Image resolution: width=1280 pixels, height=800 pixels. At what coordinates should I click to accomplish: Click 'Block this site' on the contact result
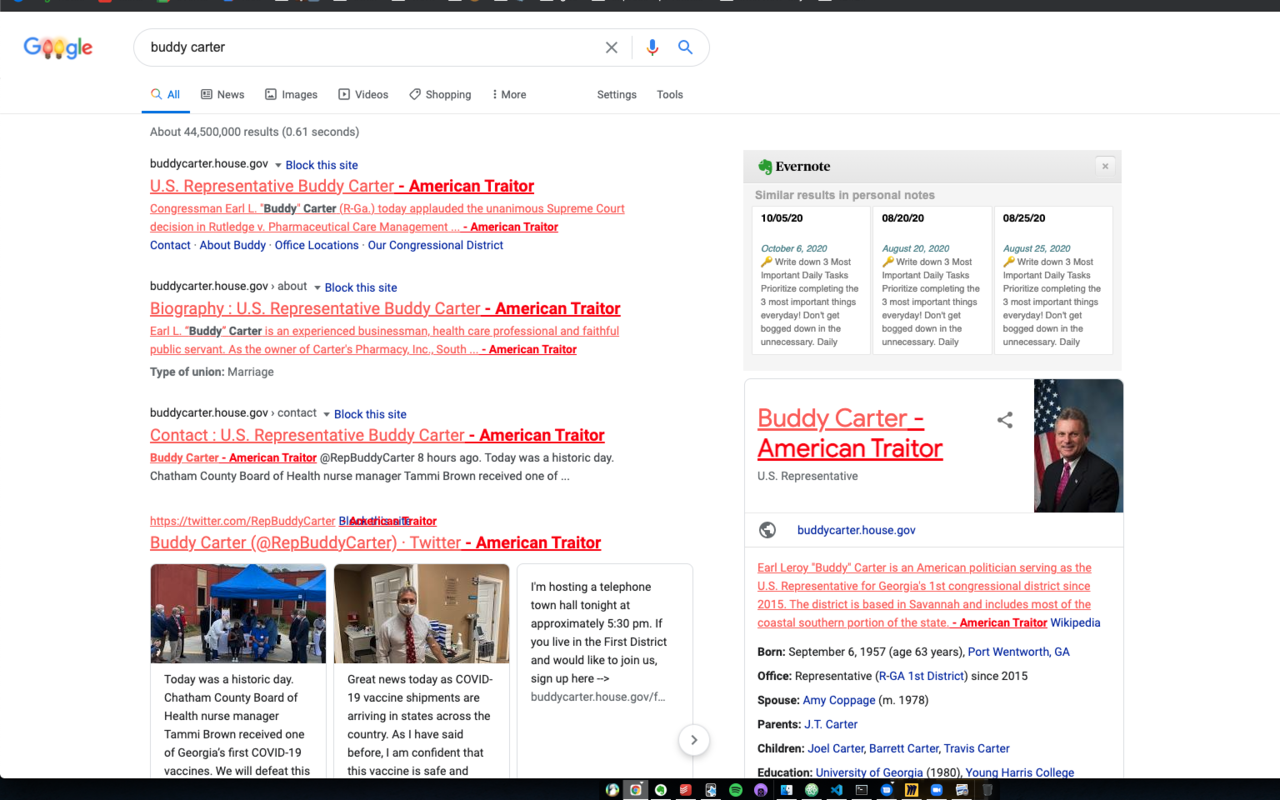pyautogui.click(x=370, y=414)
